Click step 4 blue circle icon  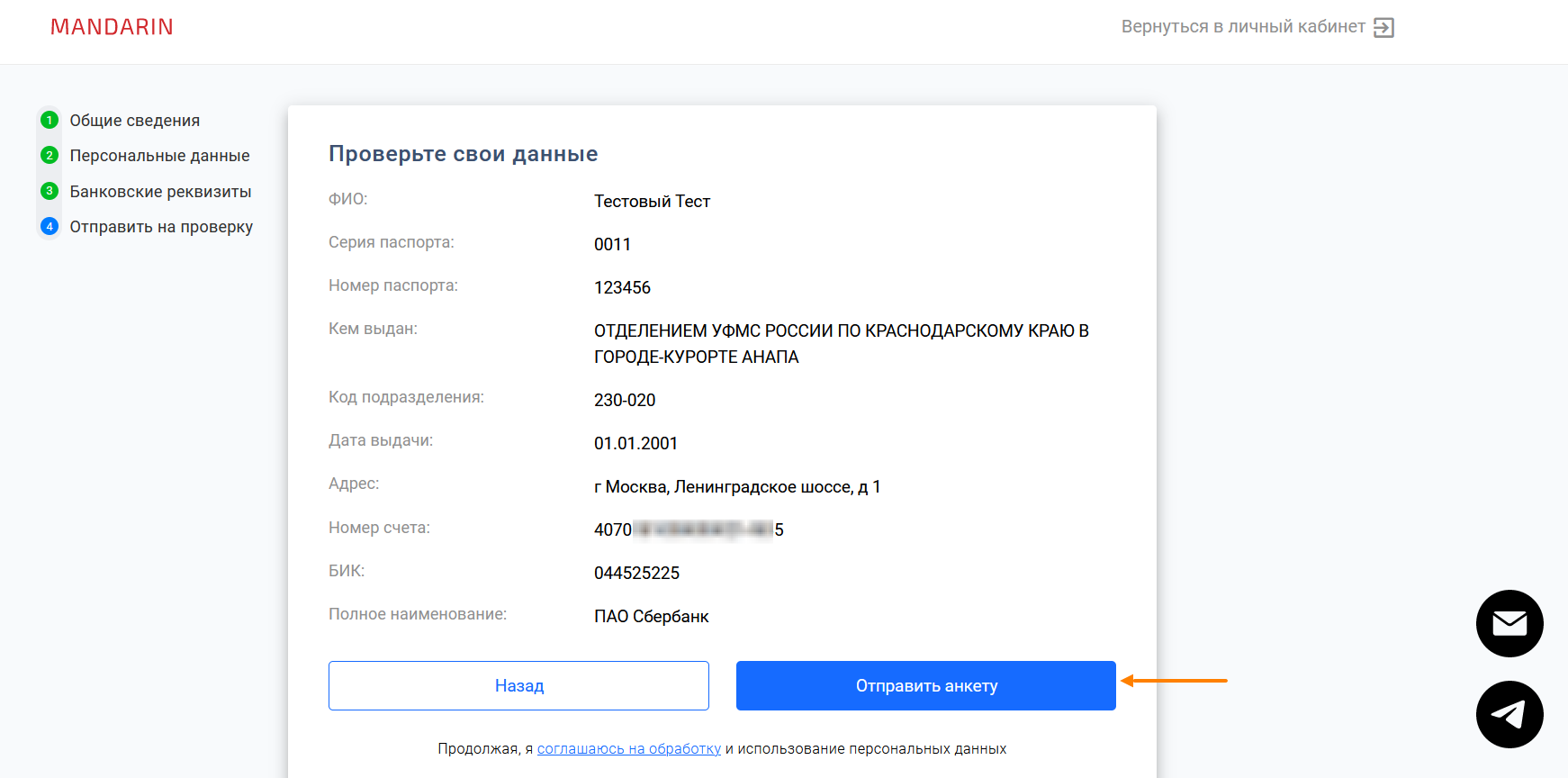coord(50,226)
